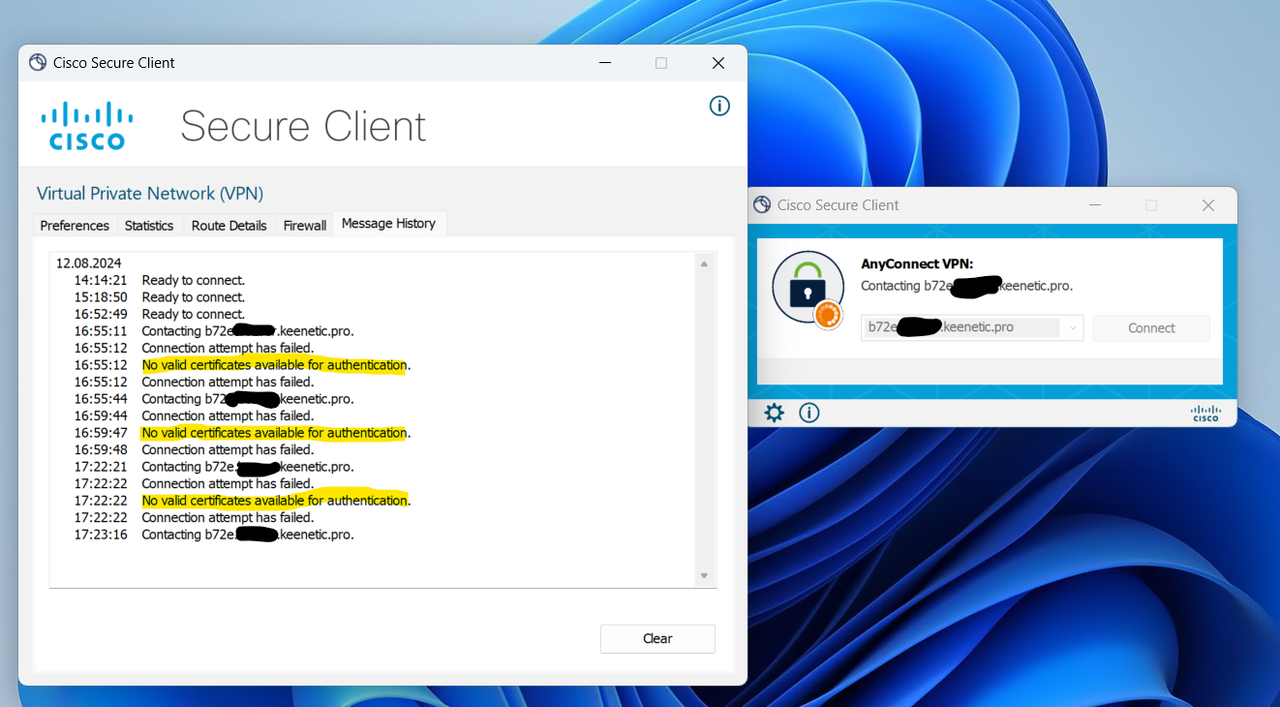Click the 17:23:16 Contacting entry
The image size is (1280, 707).
tap(214, 535)
